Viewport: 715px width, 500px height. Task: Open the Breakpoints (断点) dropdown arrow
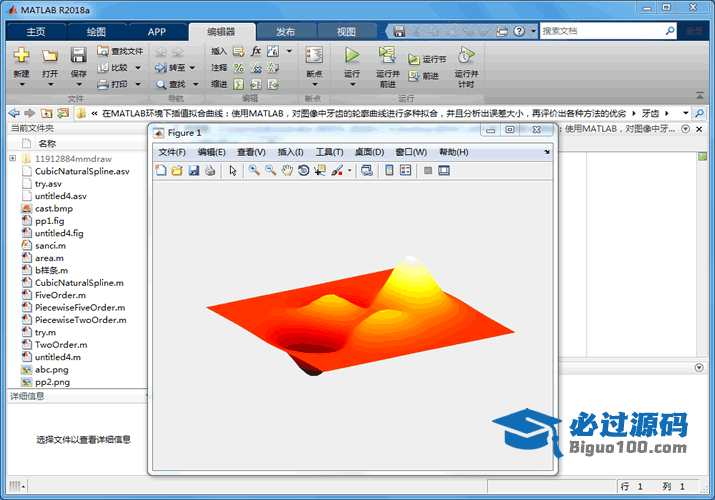[314, 84]
